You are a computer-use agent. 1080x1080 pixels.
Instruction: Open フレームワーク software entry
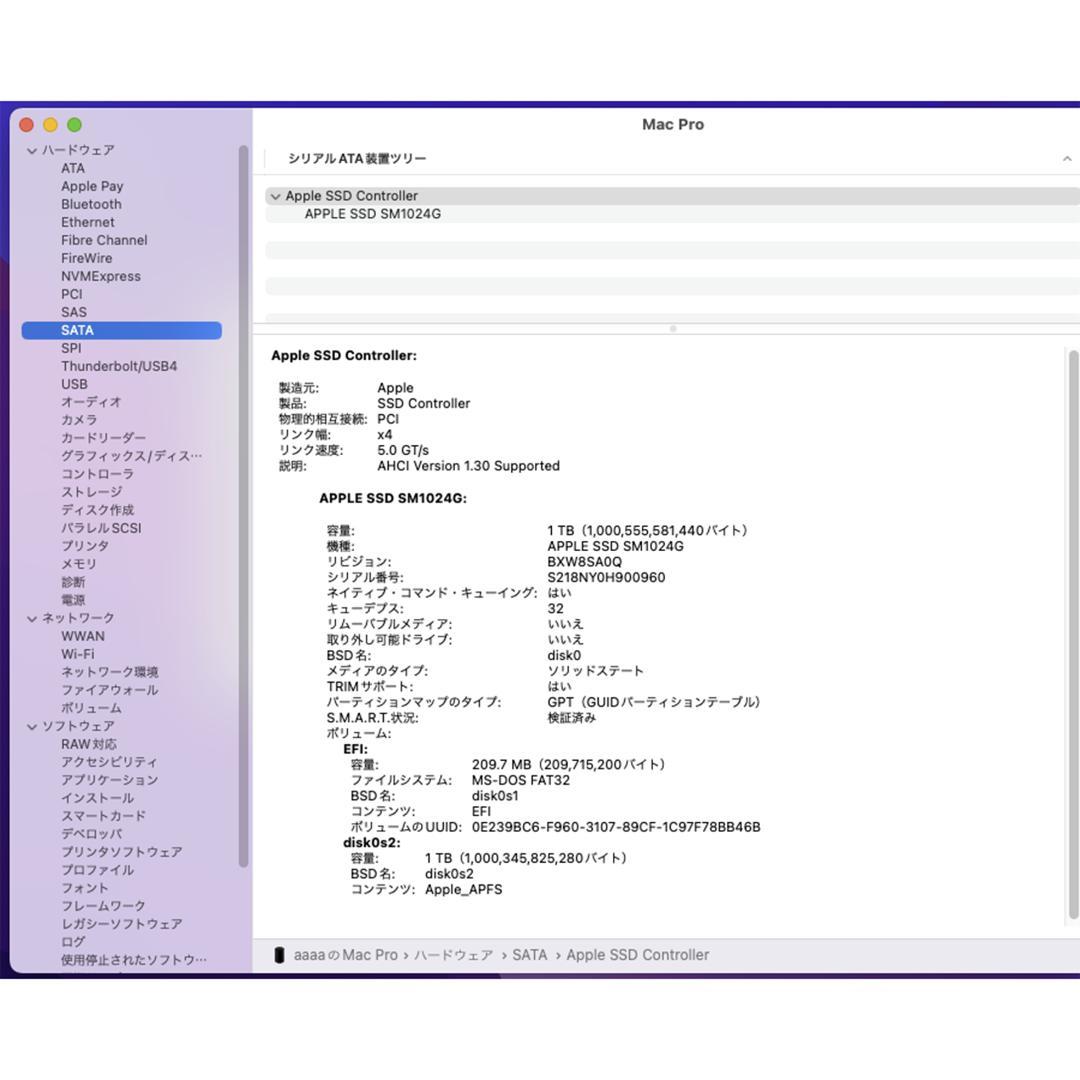click(103, 906)
